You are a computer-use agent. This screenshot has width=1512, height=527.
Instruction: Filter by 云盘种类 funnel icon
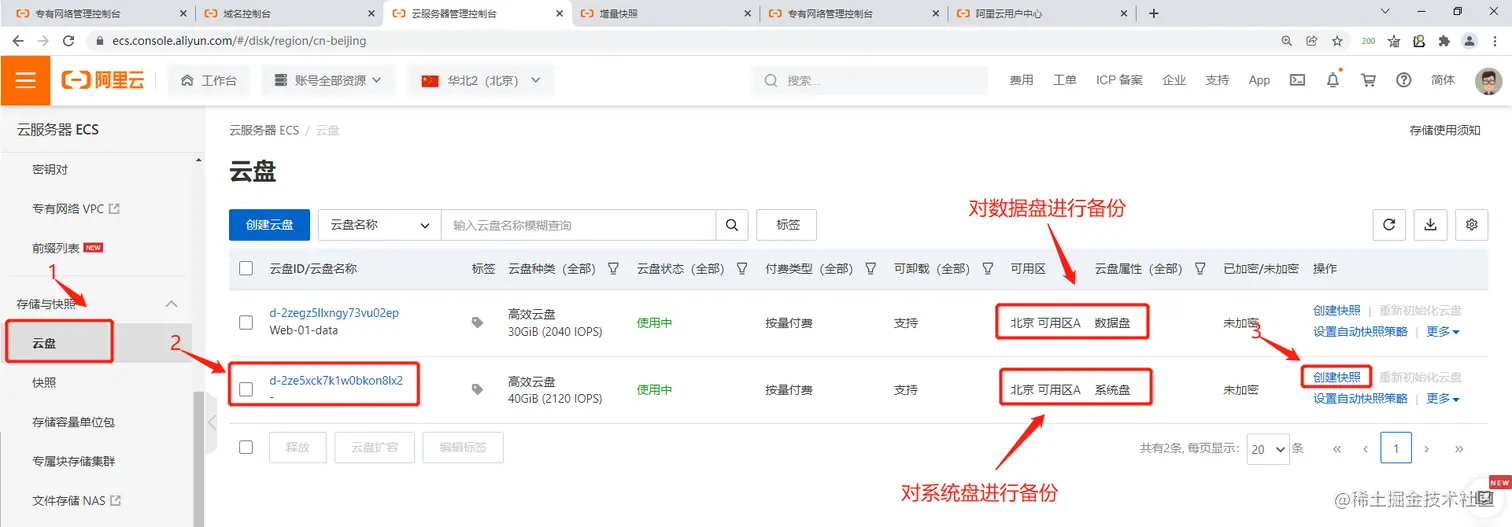tap(613, 269)
